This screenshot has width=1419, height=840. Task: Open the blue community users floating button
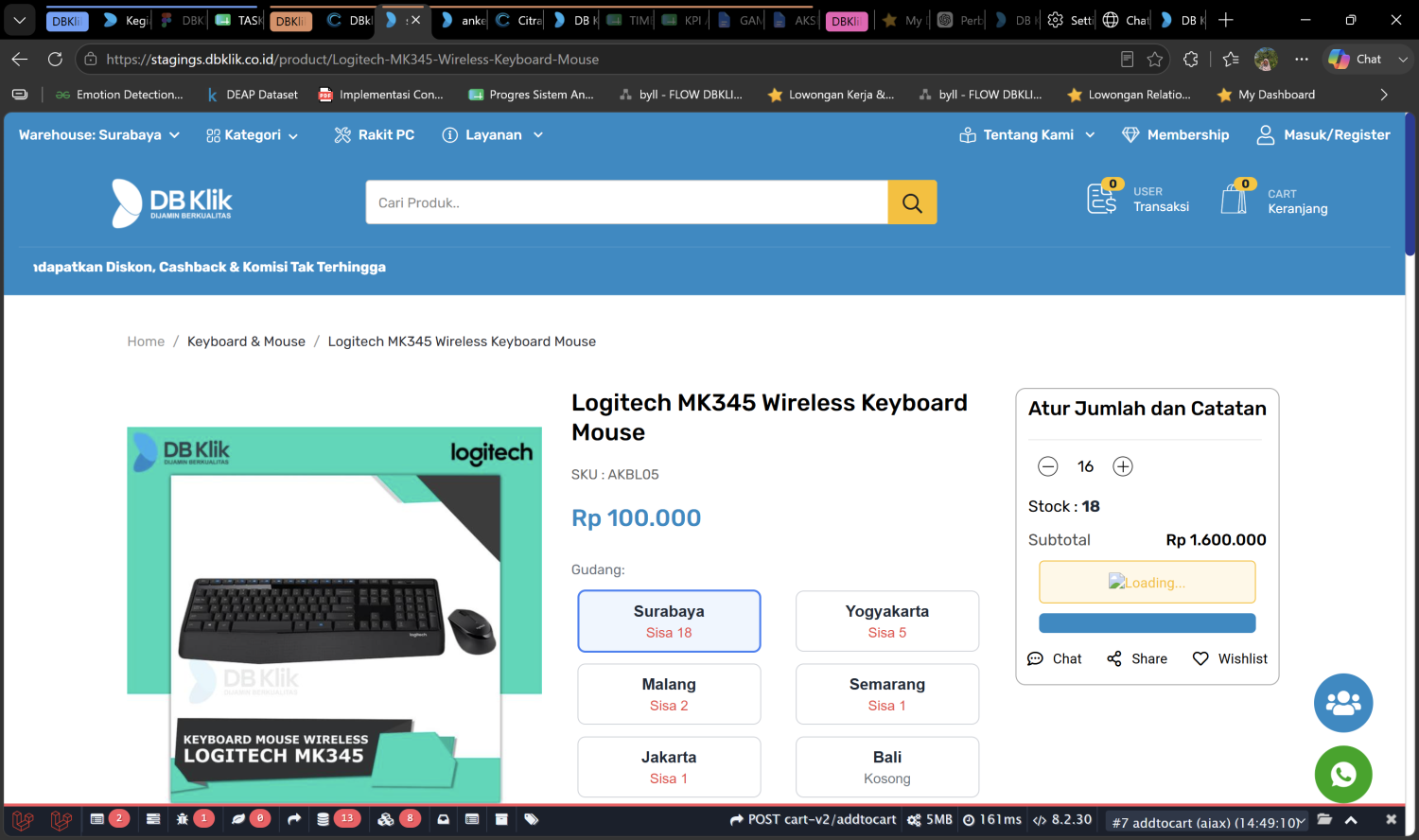tap(1343, 703)
